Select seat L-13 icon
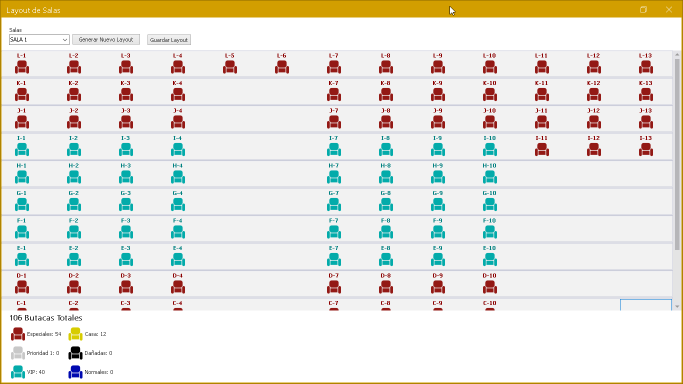The image size is (683, 384). point(646,67)
